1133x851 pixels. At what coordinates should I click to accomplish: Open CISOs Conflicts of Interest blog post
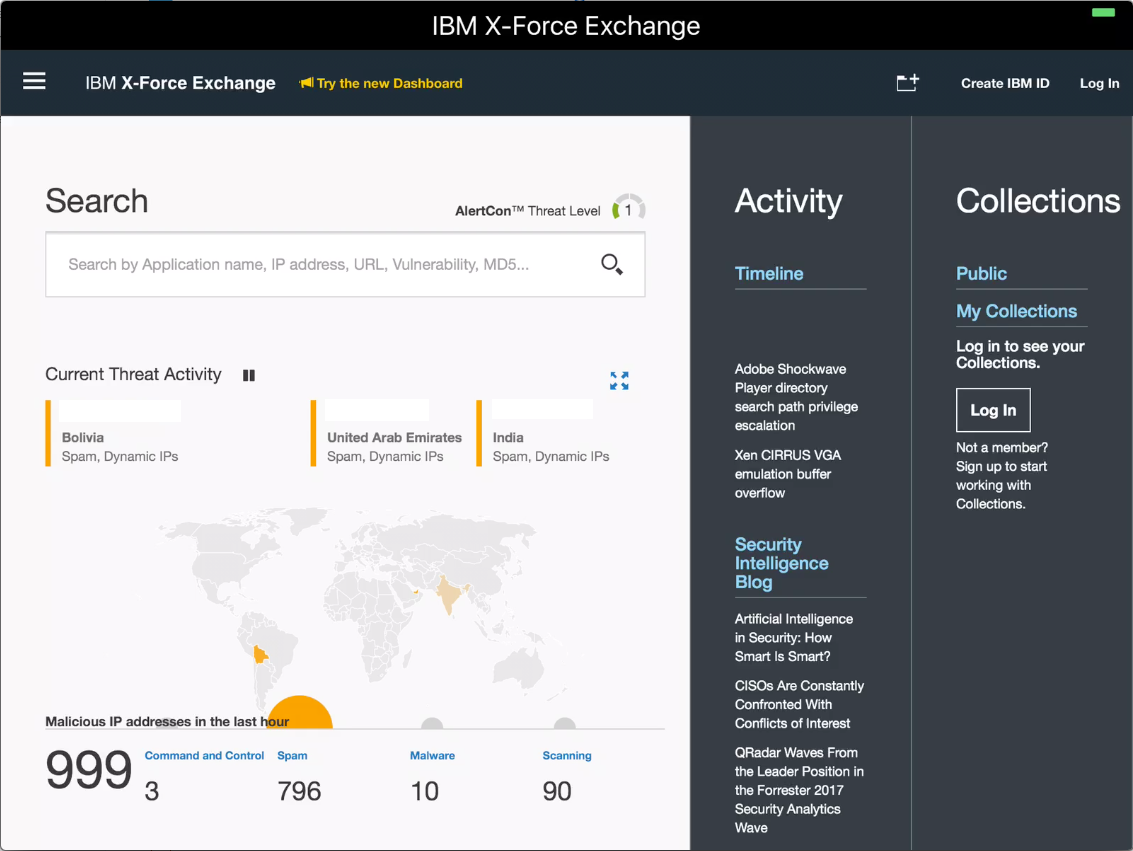tap(799, 704)
